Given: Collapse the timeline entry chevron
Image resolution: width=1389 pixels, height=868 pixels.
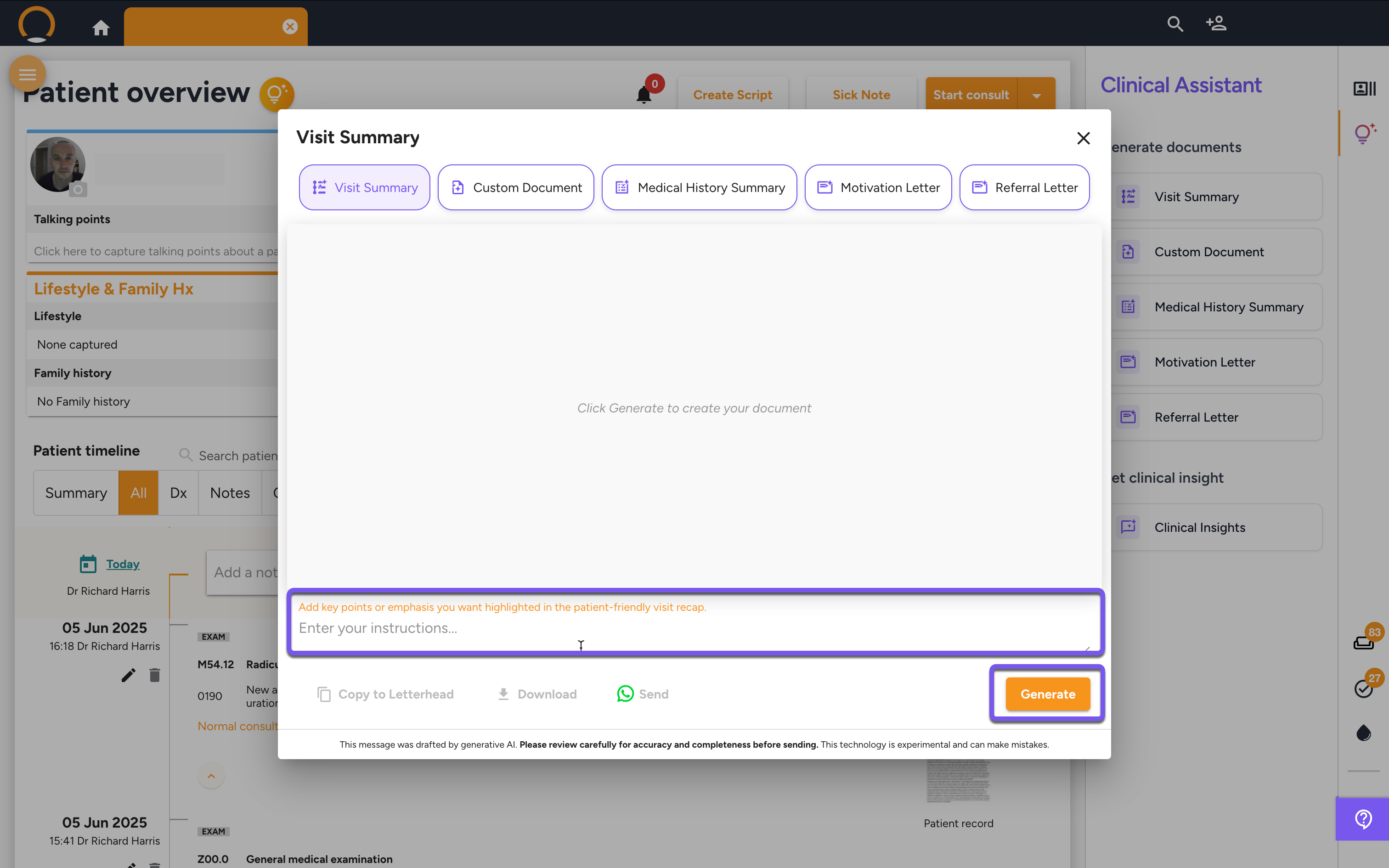Looking at the screenshot, I should tap(211, 776).
